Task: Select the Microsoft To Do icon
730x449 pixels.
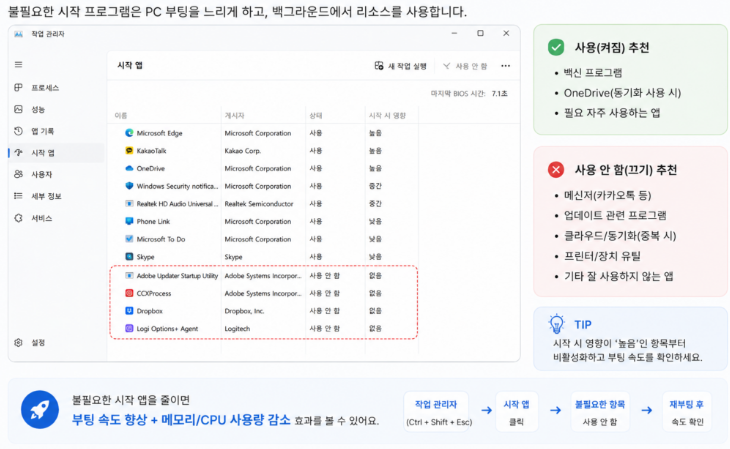Action: tap(129, 239)
